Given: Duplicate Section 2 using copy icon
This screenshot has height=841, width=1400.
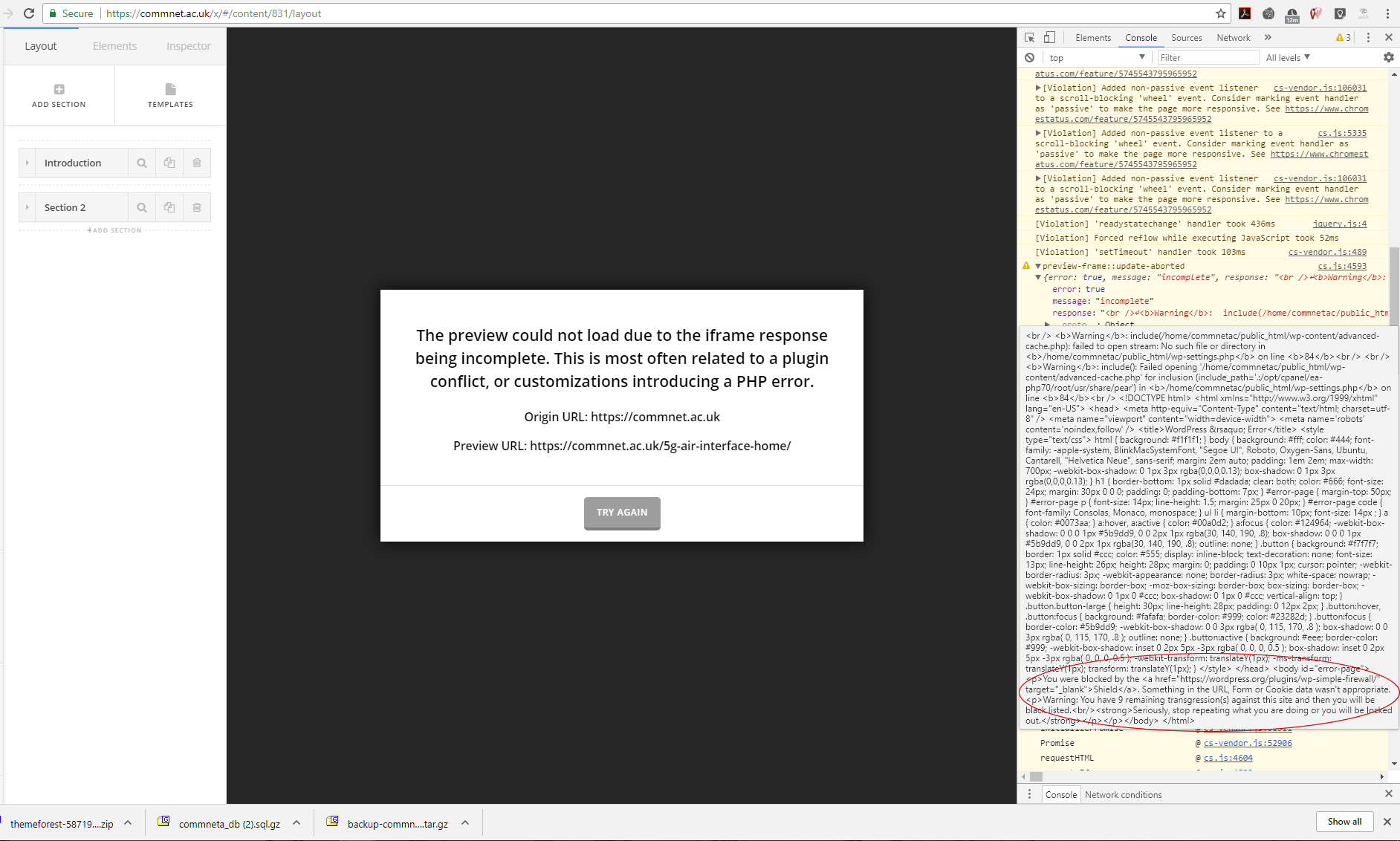Looking at the screenshot, I should pos(169,208).
